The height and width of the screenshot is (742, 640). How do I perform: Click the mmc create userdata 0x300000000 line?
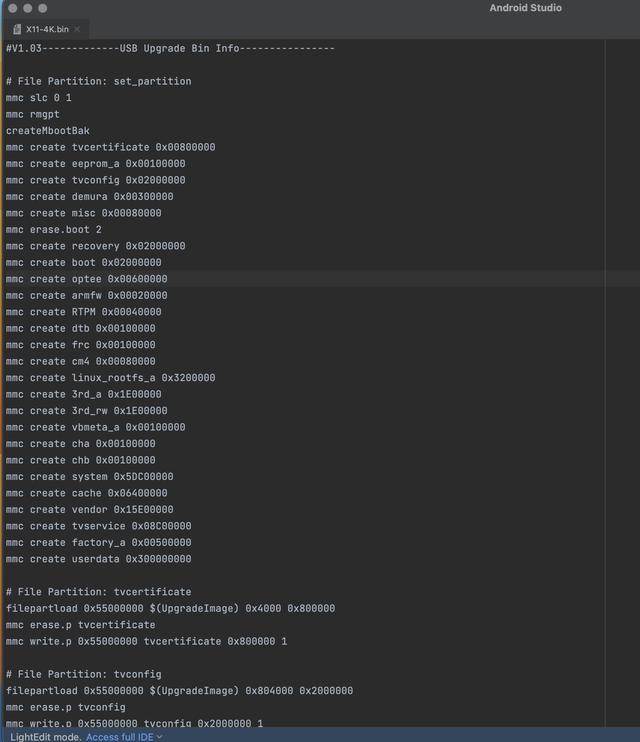(98, 559)
